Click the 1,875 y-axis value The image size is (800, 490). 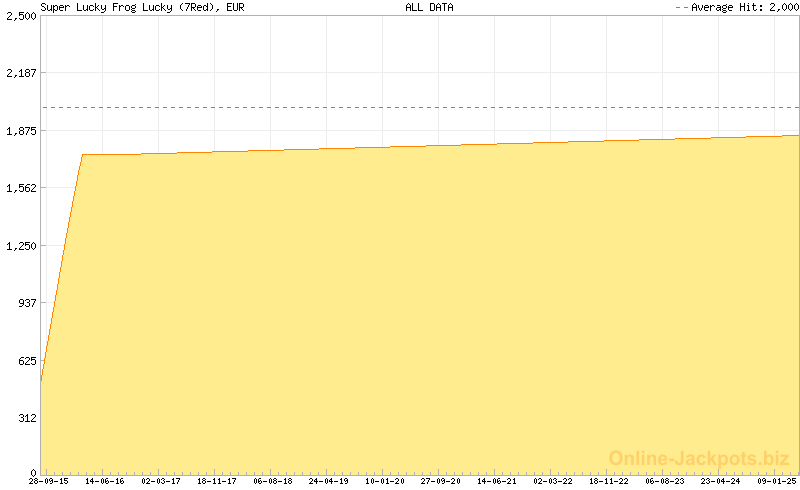click(20, 130)
